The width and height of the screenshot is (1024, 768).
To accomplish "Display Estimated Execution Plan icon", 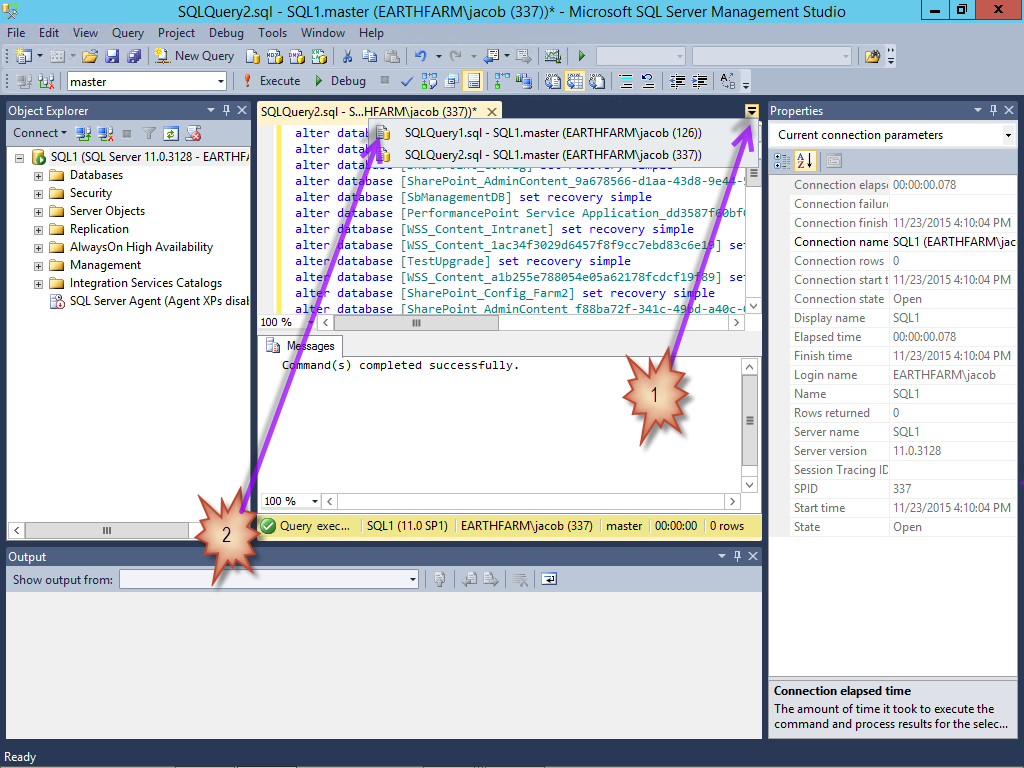I will [429, 82].
